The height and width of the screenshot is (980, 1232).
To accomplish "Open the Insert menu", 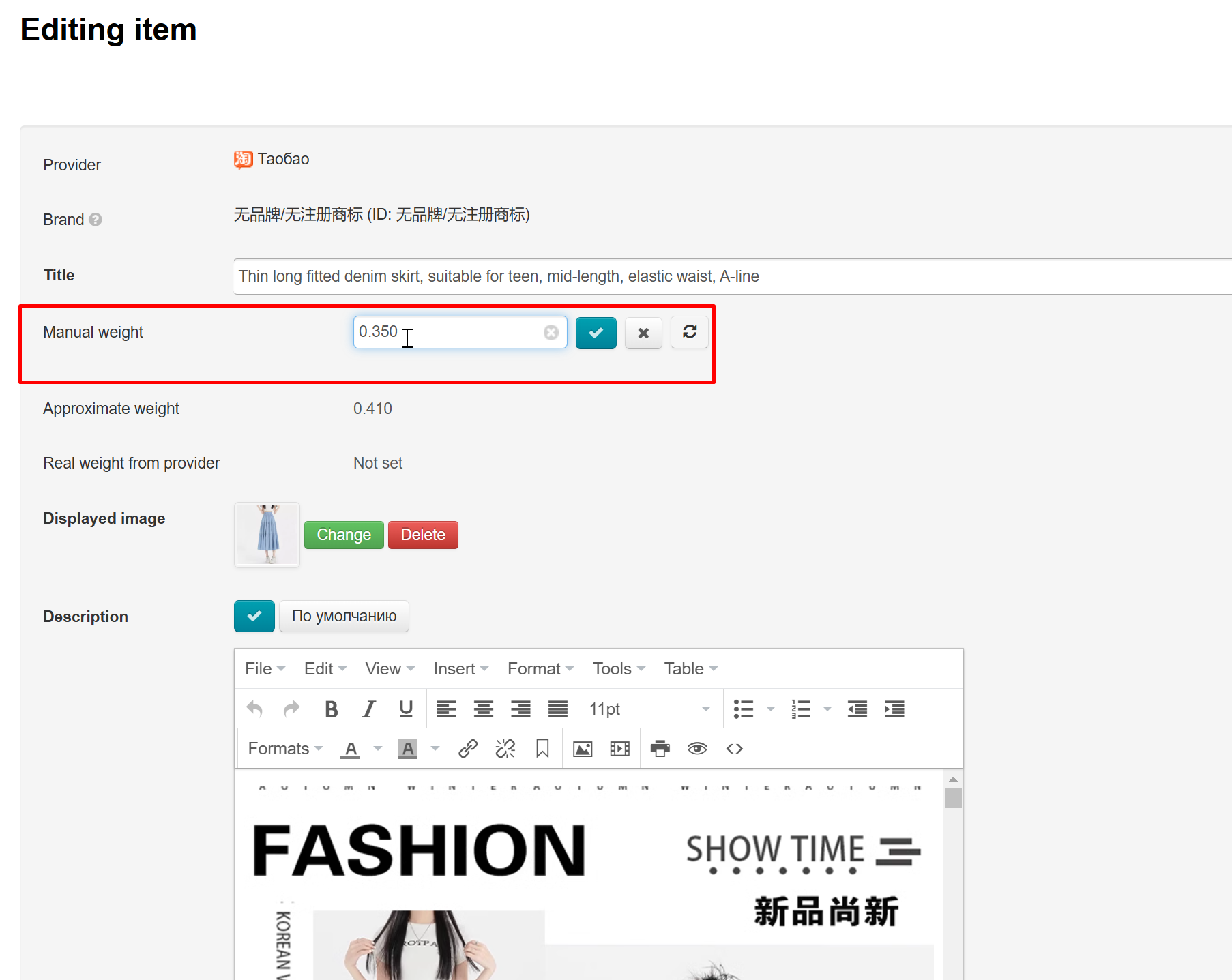I will (460, 669).
